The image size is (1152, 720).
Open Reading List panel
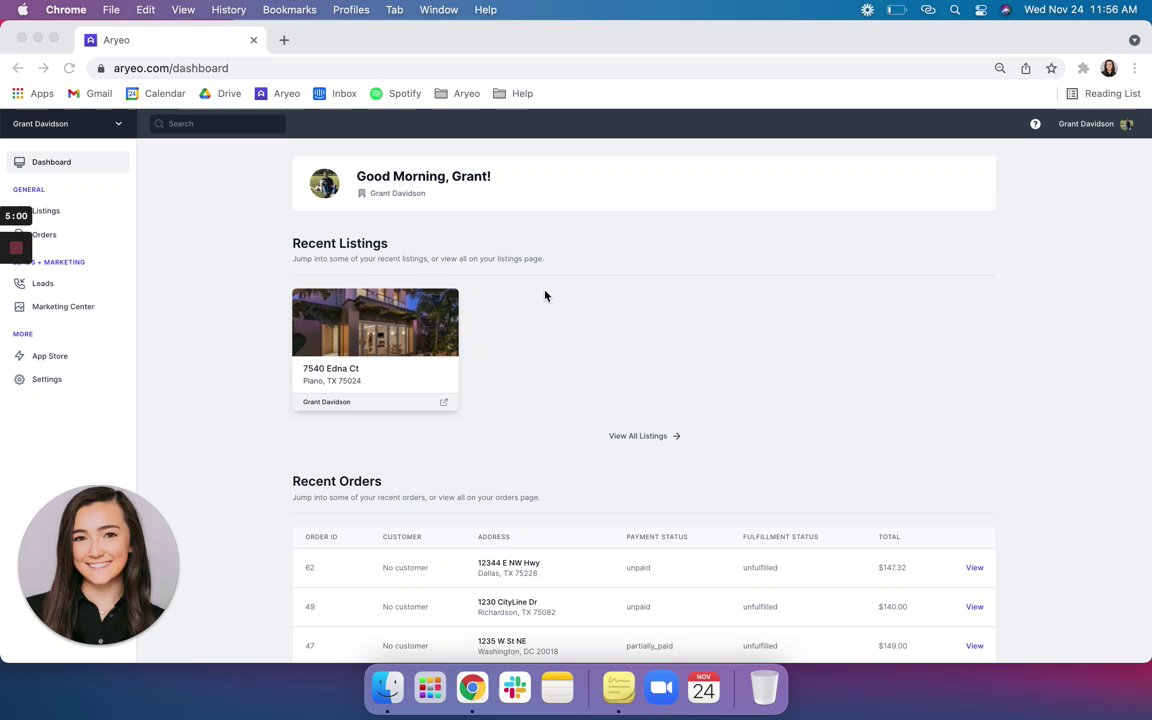[x=1104, y=93]
